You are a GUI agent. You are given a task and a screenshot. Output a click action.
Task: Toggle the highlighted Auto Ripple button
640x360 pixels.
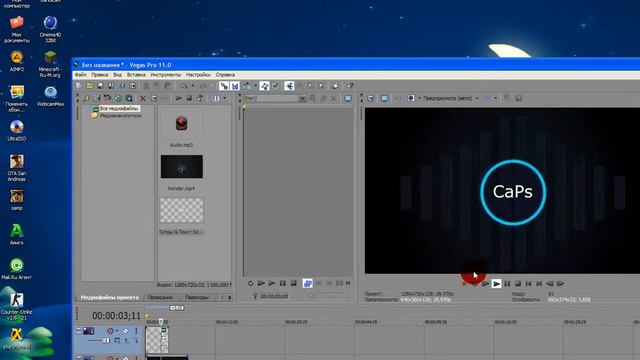click(247, 86)
